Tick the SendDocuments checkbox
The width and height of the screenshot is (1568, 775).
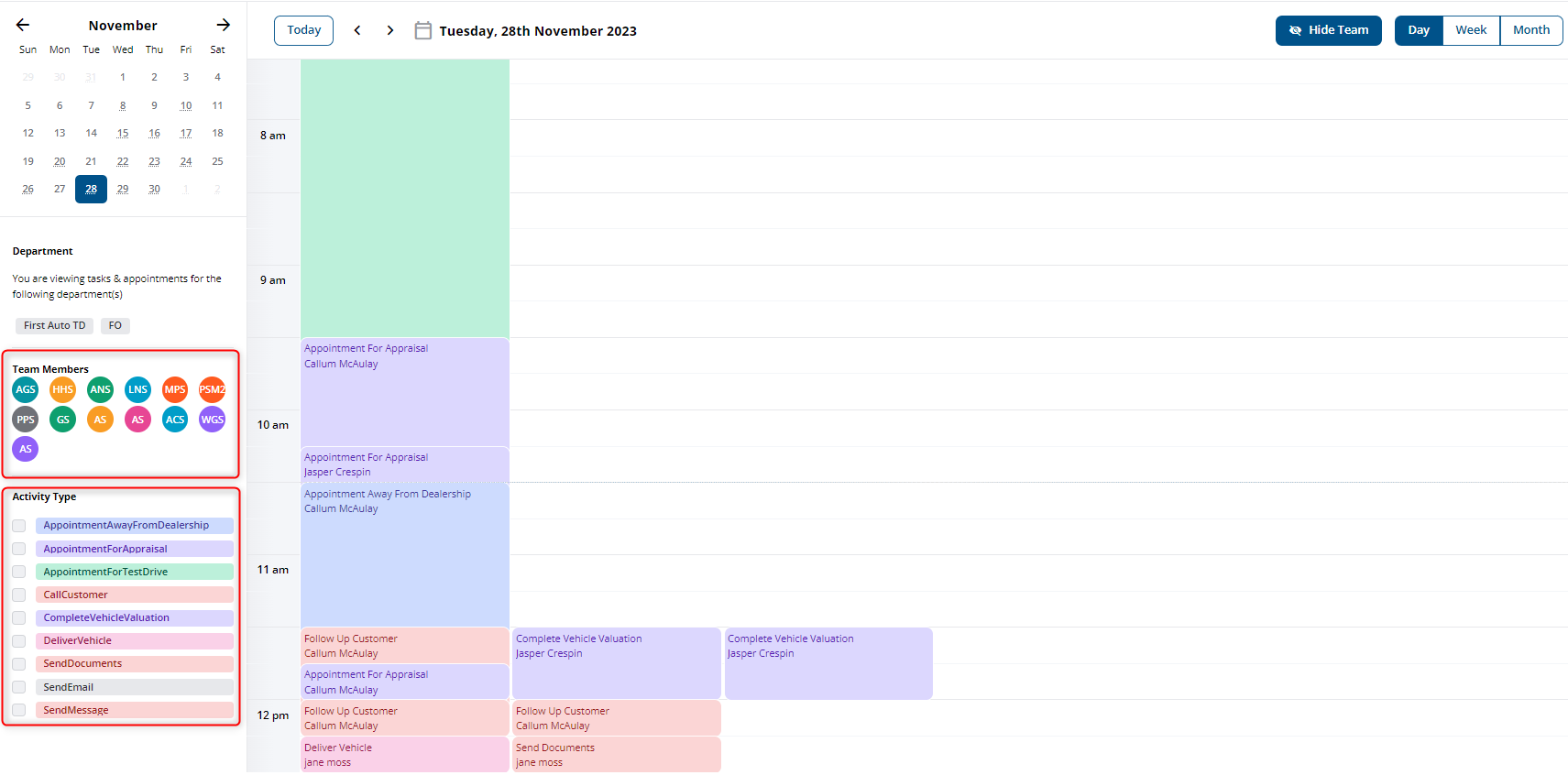(18, 664)
